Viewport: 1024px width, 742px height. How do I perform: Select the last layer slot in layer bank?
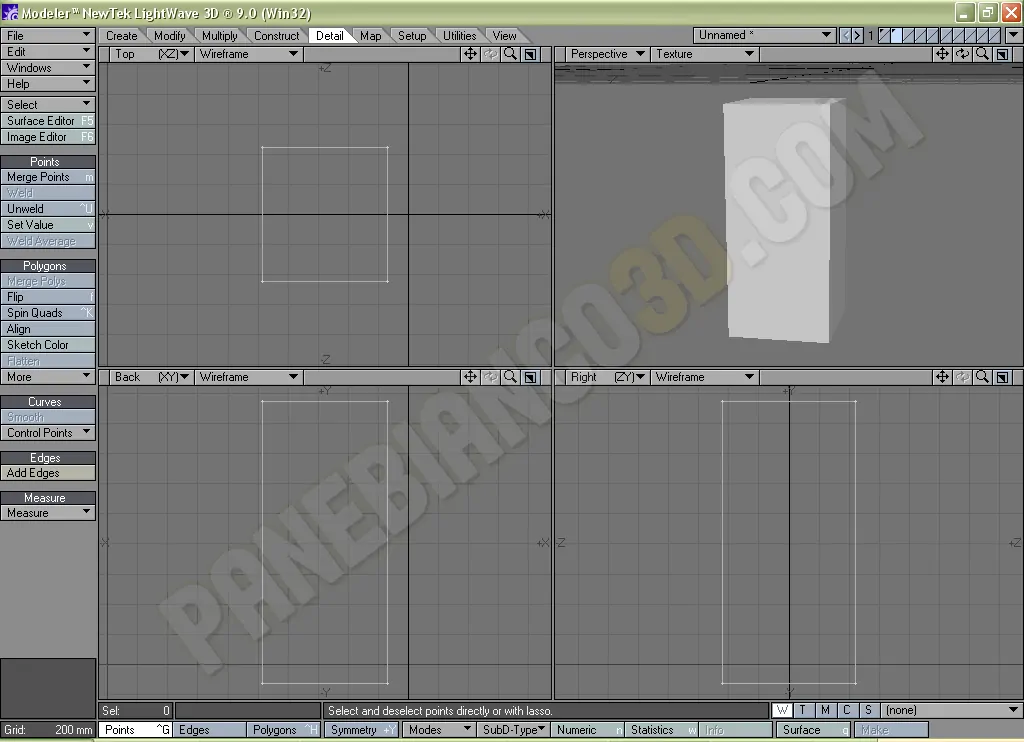click(995, 35)
